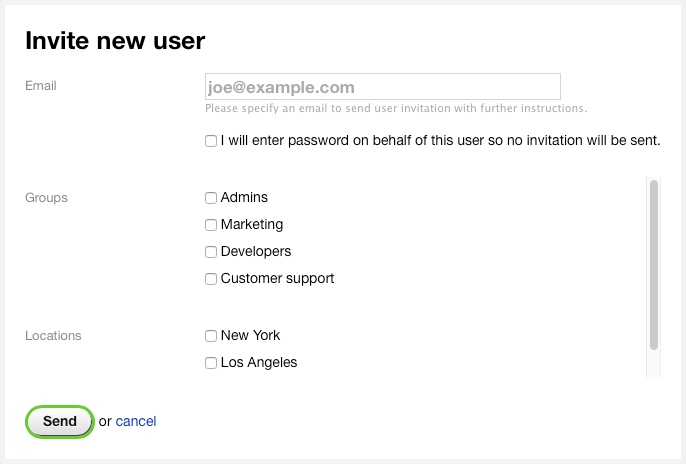Screen dimensions: 686x464
Task: Select the Developers group checkbox
Action: [x=211, y=252]
